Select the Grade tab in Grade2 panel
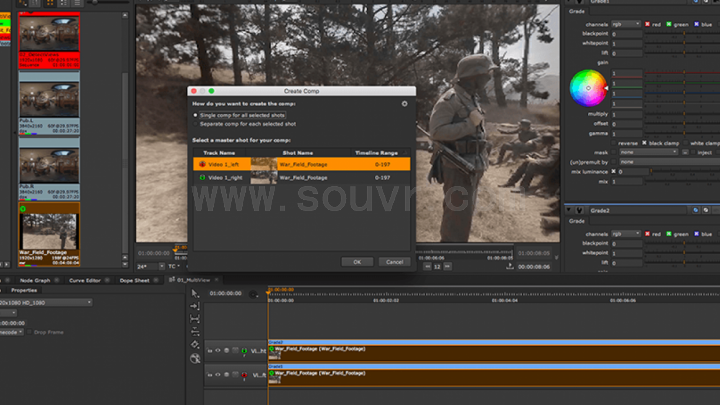This screenshot has height=405, width=720. point(577,221)
